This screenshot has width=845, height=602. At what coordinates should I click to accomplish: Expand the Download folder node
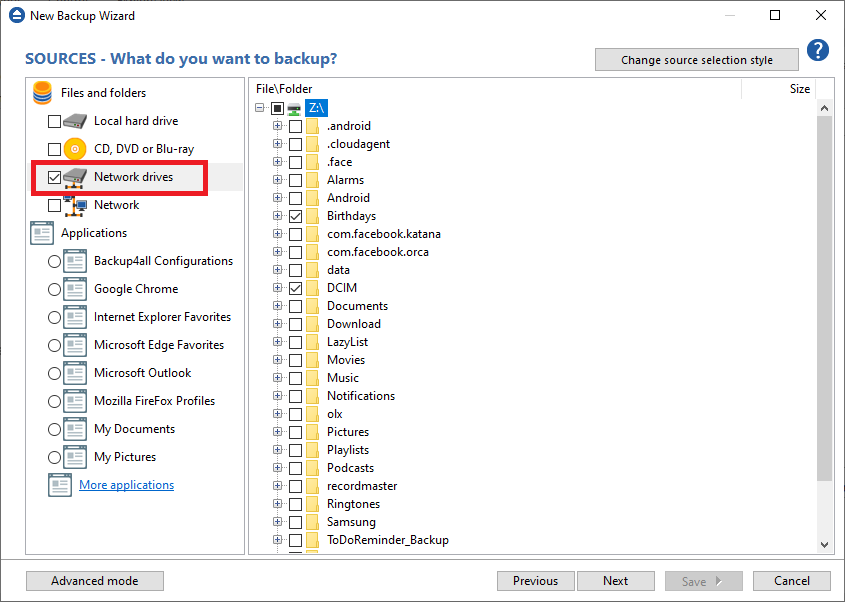click(x=278, y=324)
